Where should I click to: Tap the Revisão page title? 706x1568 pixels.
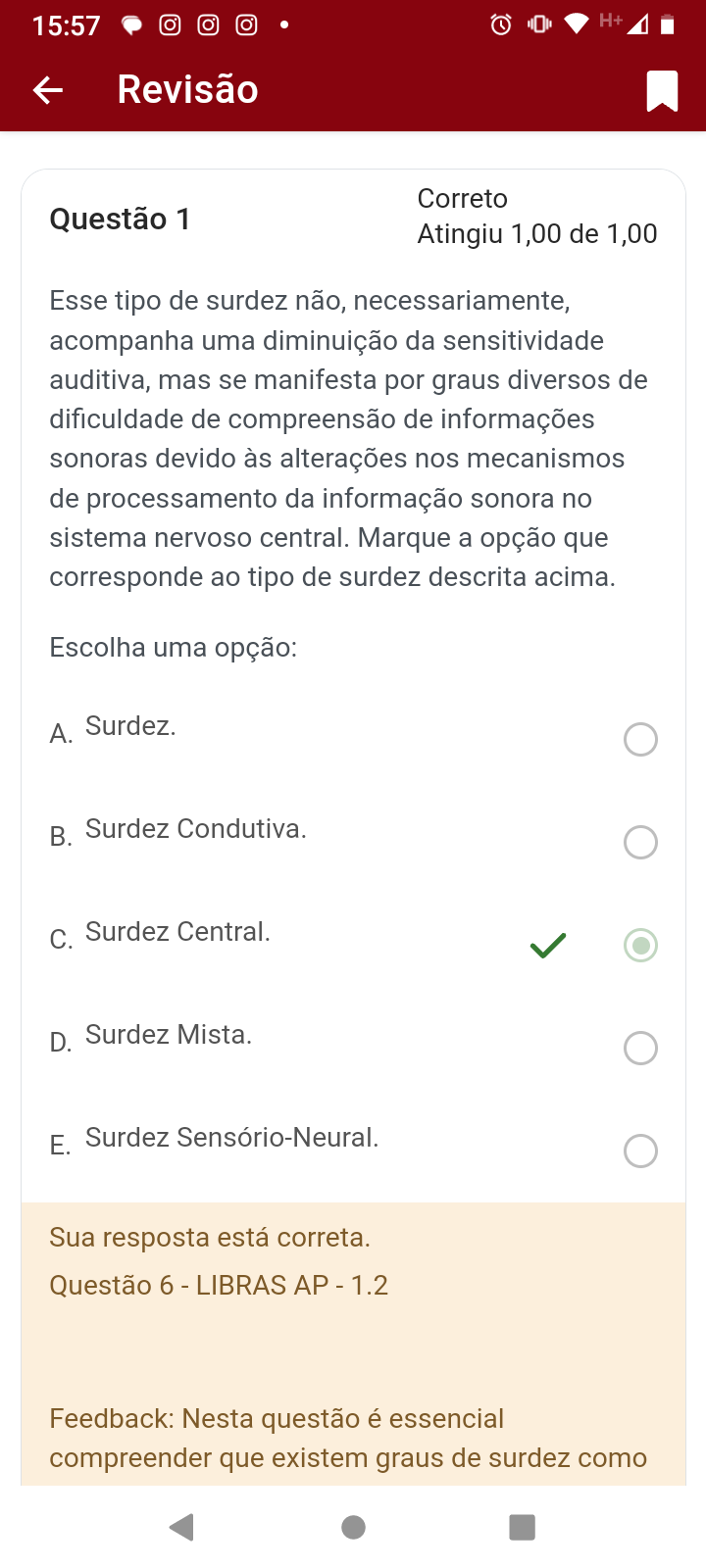187,90
